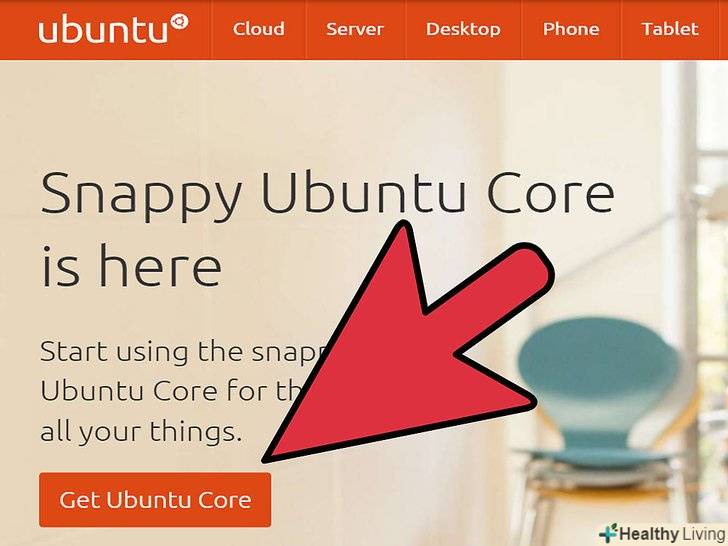Click the Get Ubuntu Core button
728x546 pixels.
(x=155, y=500)
